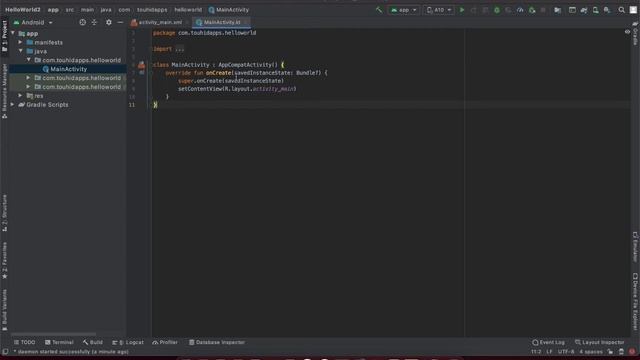Image resolution: width=640 pixels, height=360 pixels.
Task: Click the MainActivity breadcrumb at top
Action: [229, 10]
